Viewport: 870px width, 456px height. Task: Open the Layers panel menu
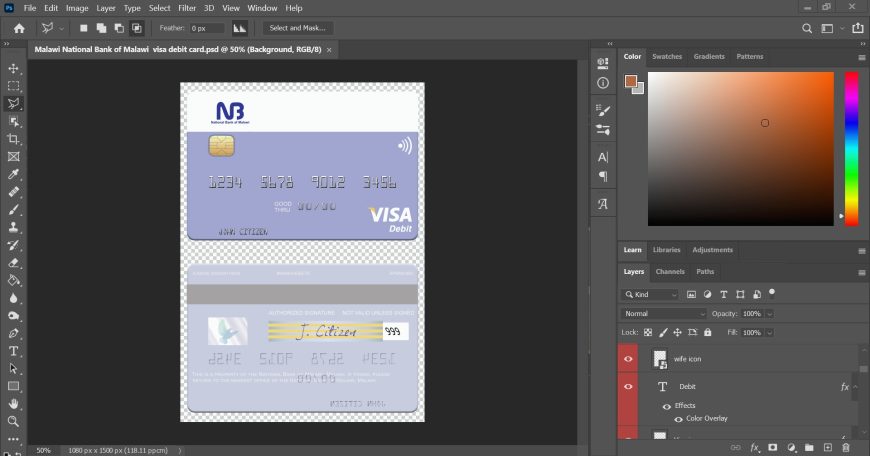point(862,272)
